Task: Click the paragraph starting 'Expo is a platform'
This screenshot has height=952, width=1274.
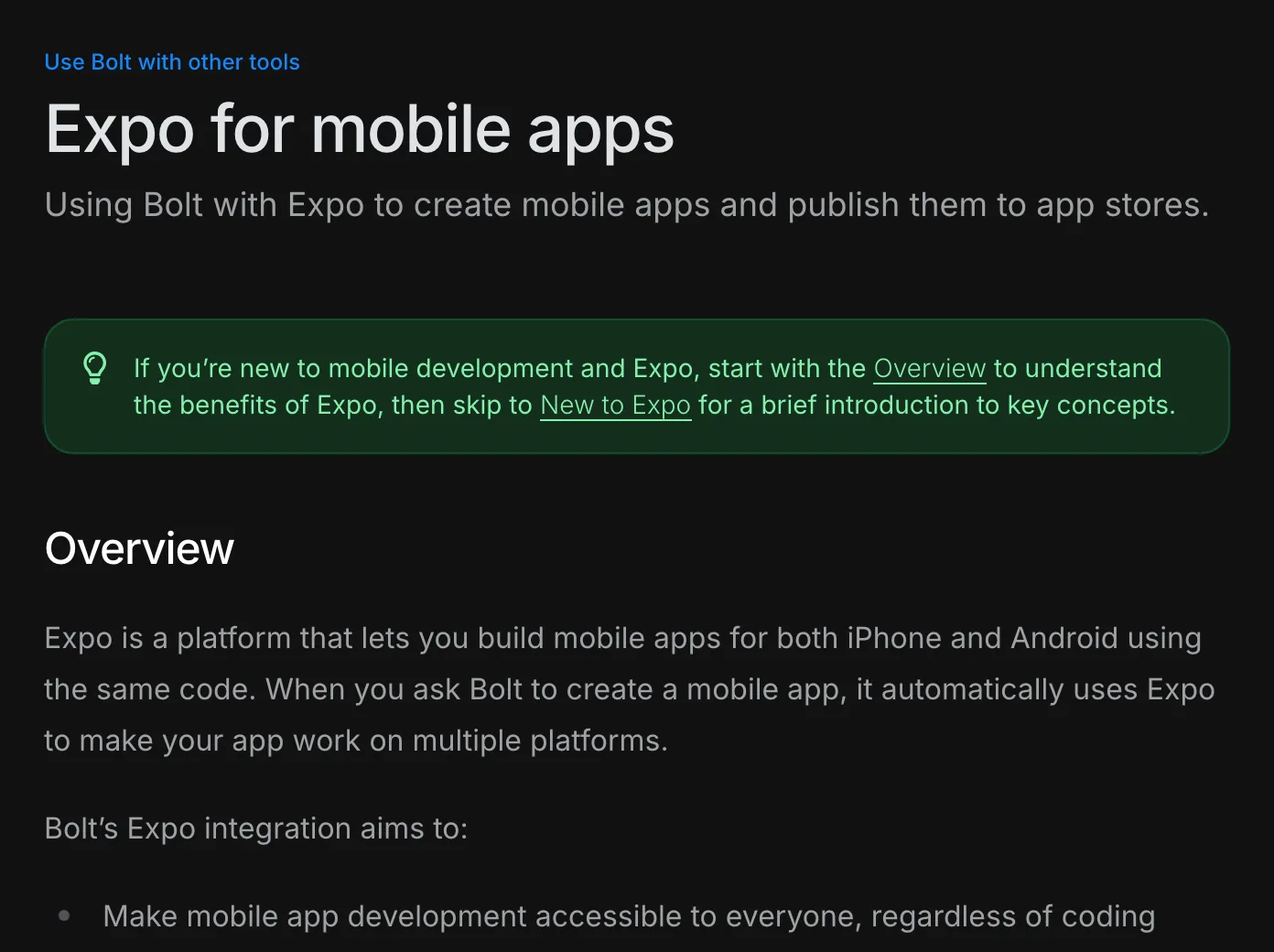Action: 630,689
